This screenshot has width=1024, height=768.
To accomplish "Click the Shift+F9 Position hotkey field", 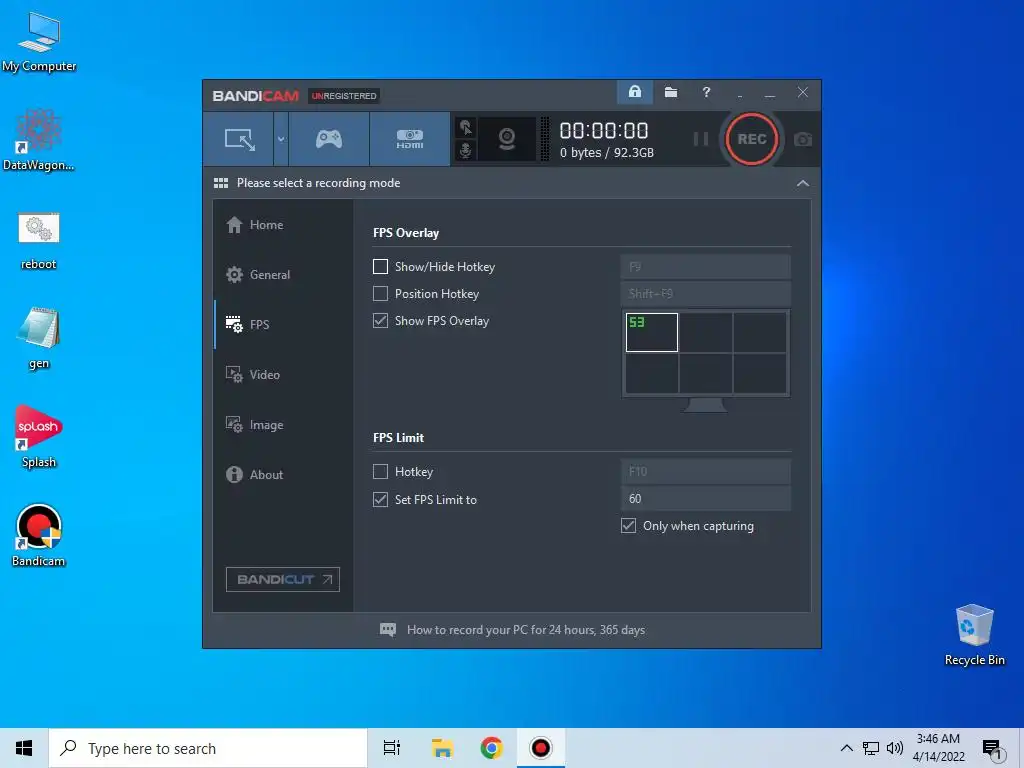I will (x=705, y=294).
